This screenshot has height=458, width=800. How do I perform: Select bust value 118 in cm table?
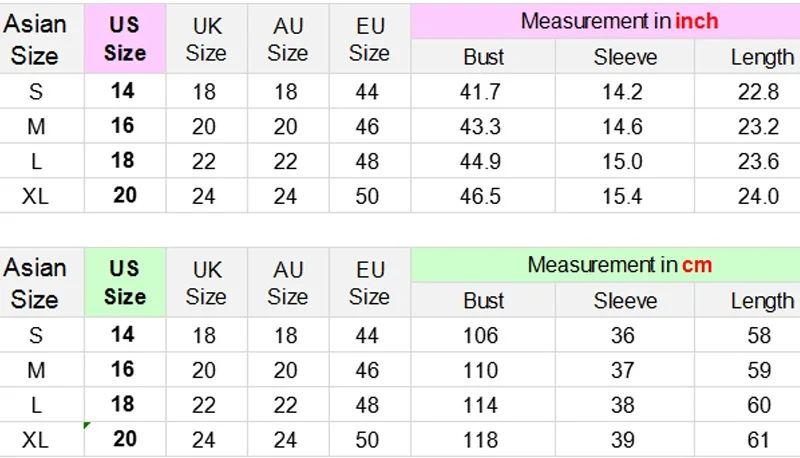(x=480, y=440)
